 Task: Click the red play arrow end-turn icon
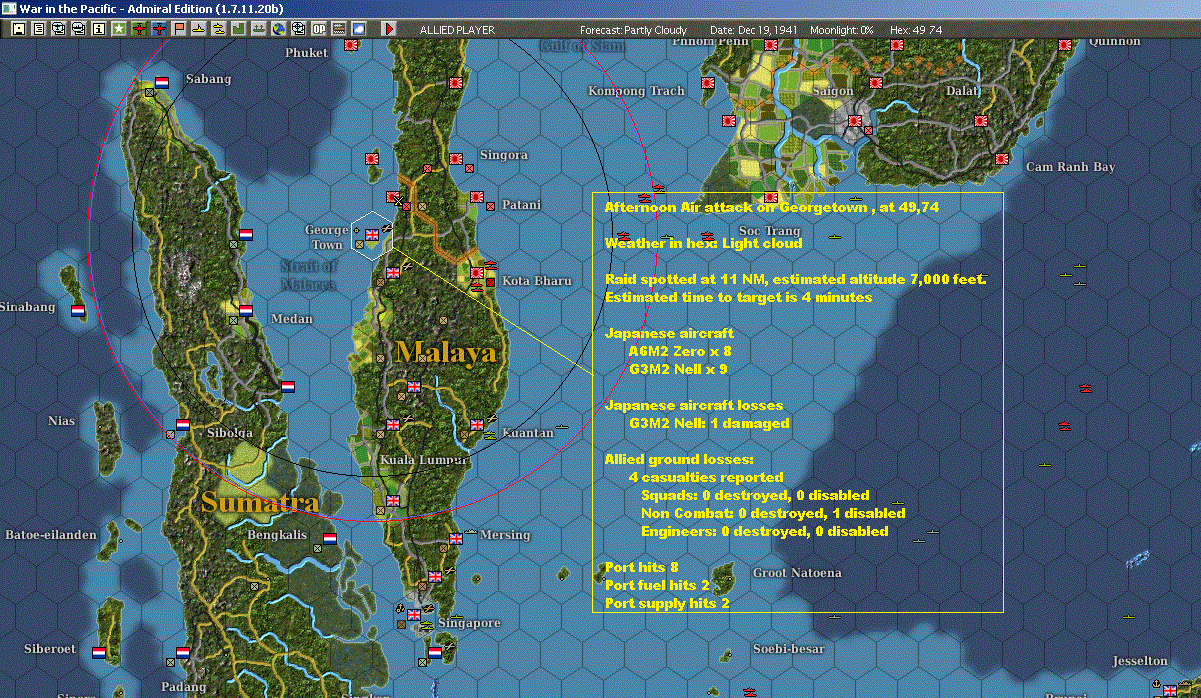389,29
